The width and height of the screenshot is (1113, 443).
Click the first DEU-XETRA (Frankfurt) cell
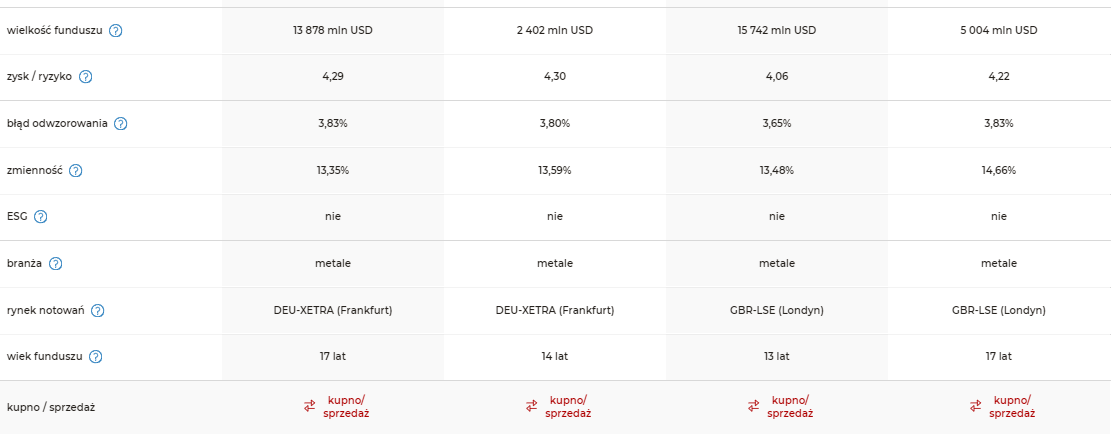coord(333,310)
